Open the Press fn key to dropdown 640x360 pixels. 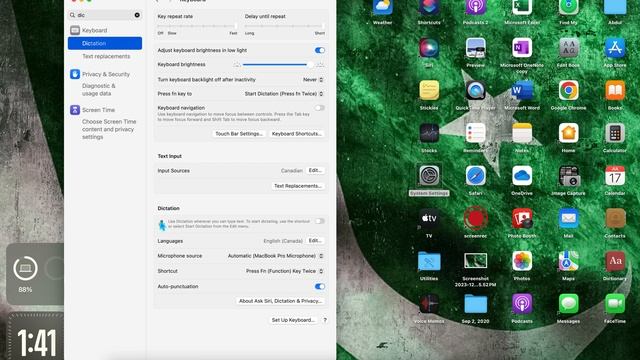(284, 94)
